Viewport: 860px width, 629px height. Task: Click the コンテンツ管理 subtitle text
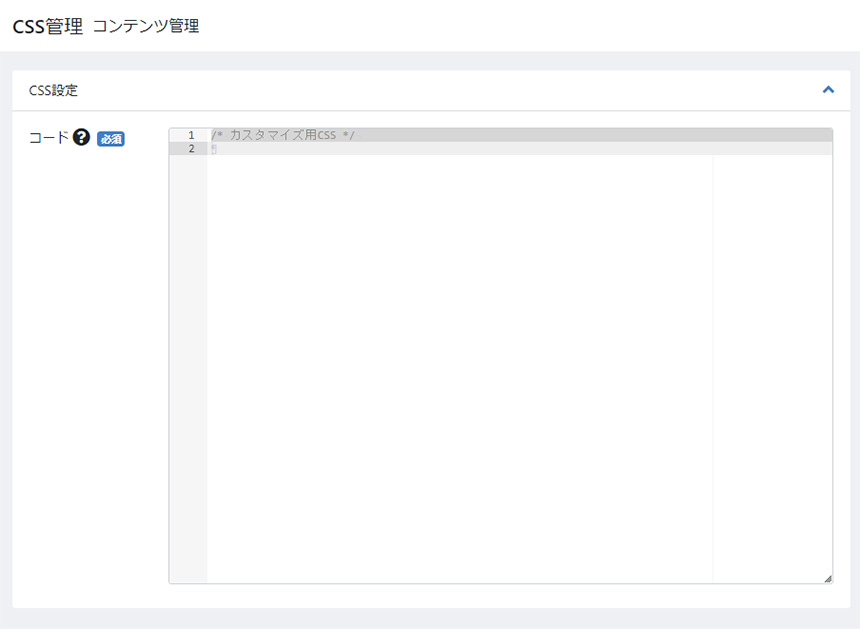pos(145,26)
